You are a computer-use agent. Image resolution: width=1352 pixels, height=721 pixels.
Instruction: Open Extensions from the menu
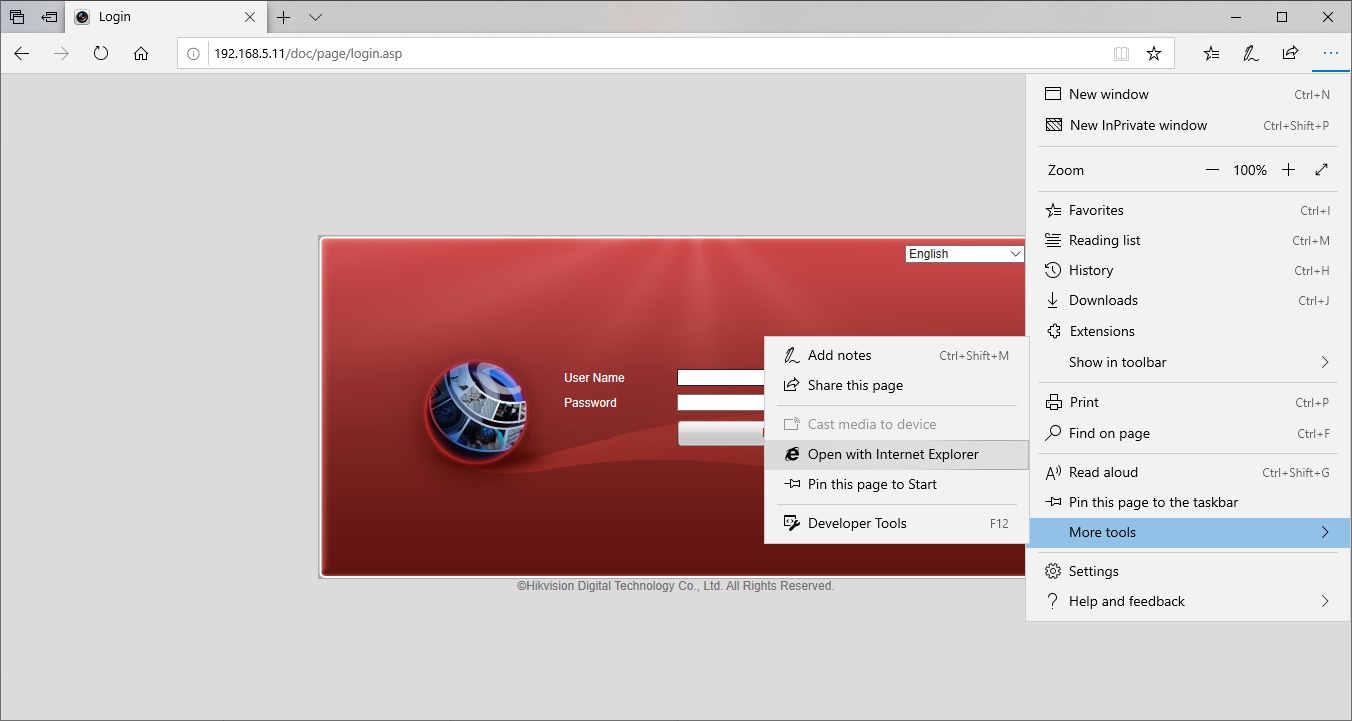[1189, 331]
